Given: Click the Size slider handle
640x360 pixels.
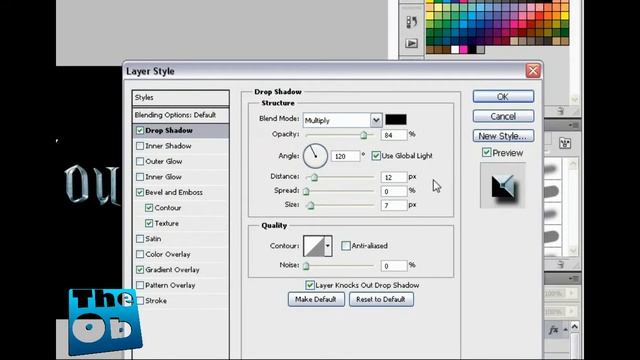Looking at the screenshot, I should [x=311, y=205].
